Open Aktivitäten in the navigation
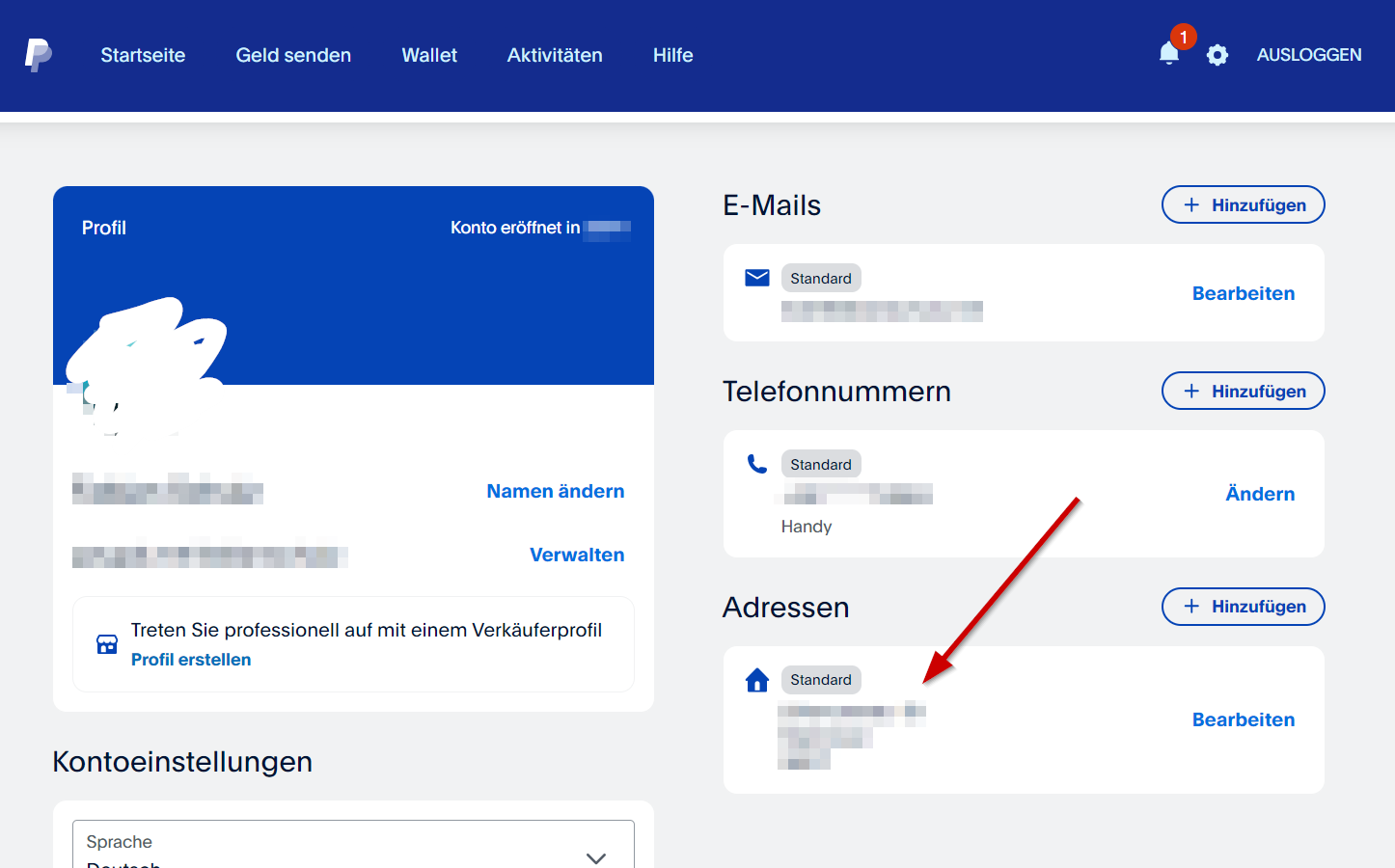Image resolution: width=1395 pixels, height=868 pixels. 555,55
